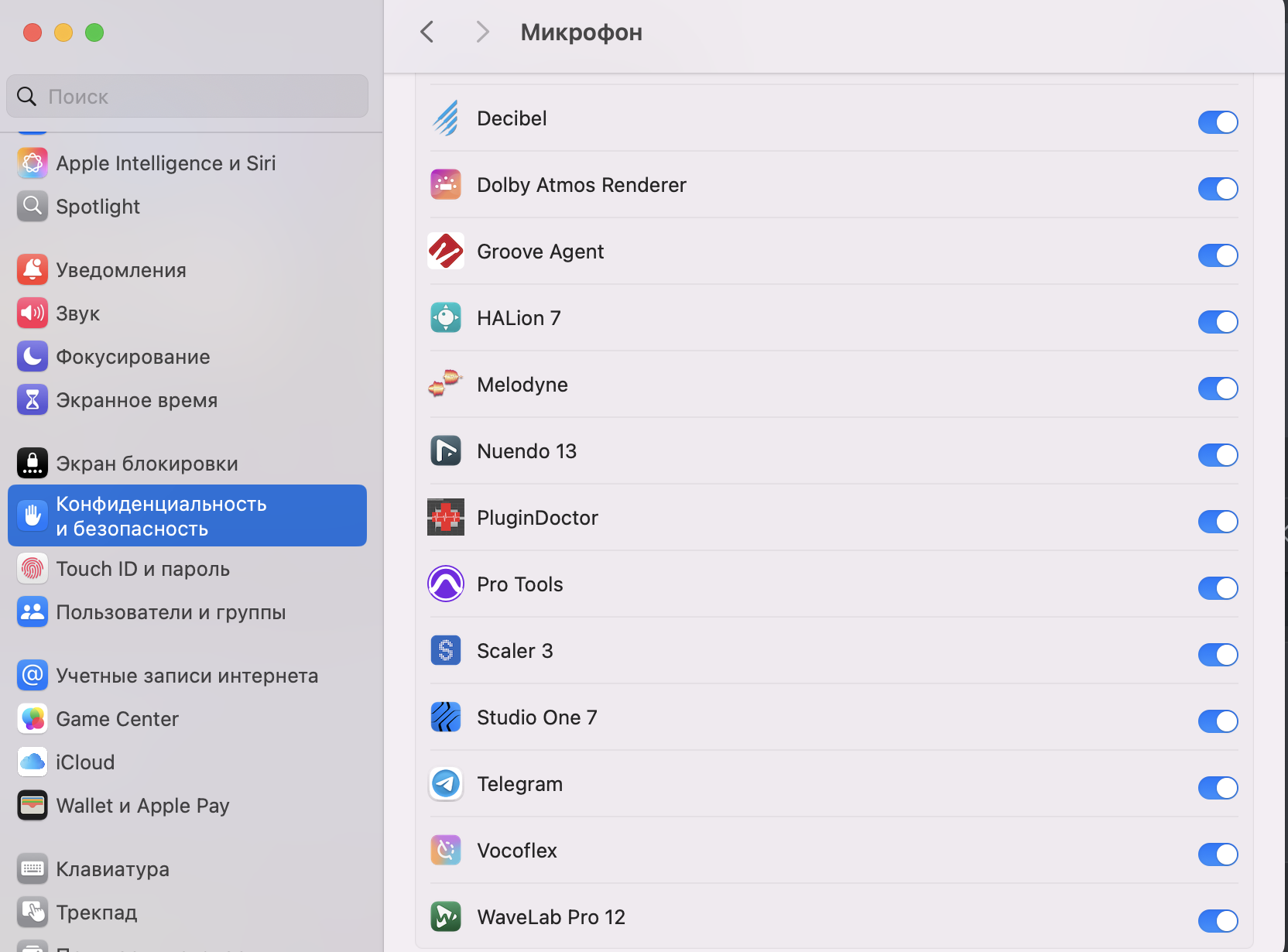The height and width of the screenshot is (952, 1288).
Task: Click the Клавиатура keyboard icon
Action: pyautogui.click(x=33, y=869)
